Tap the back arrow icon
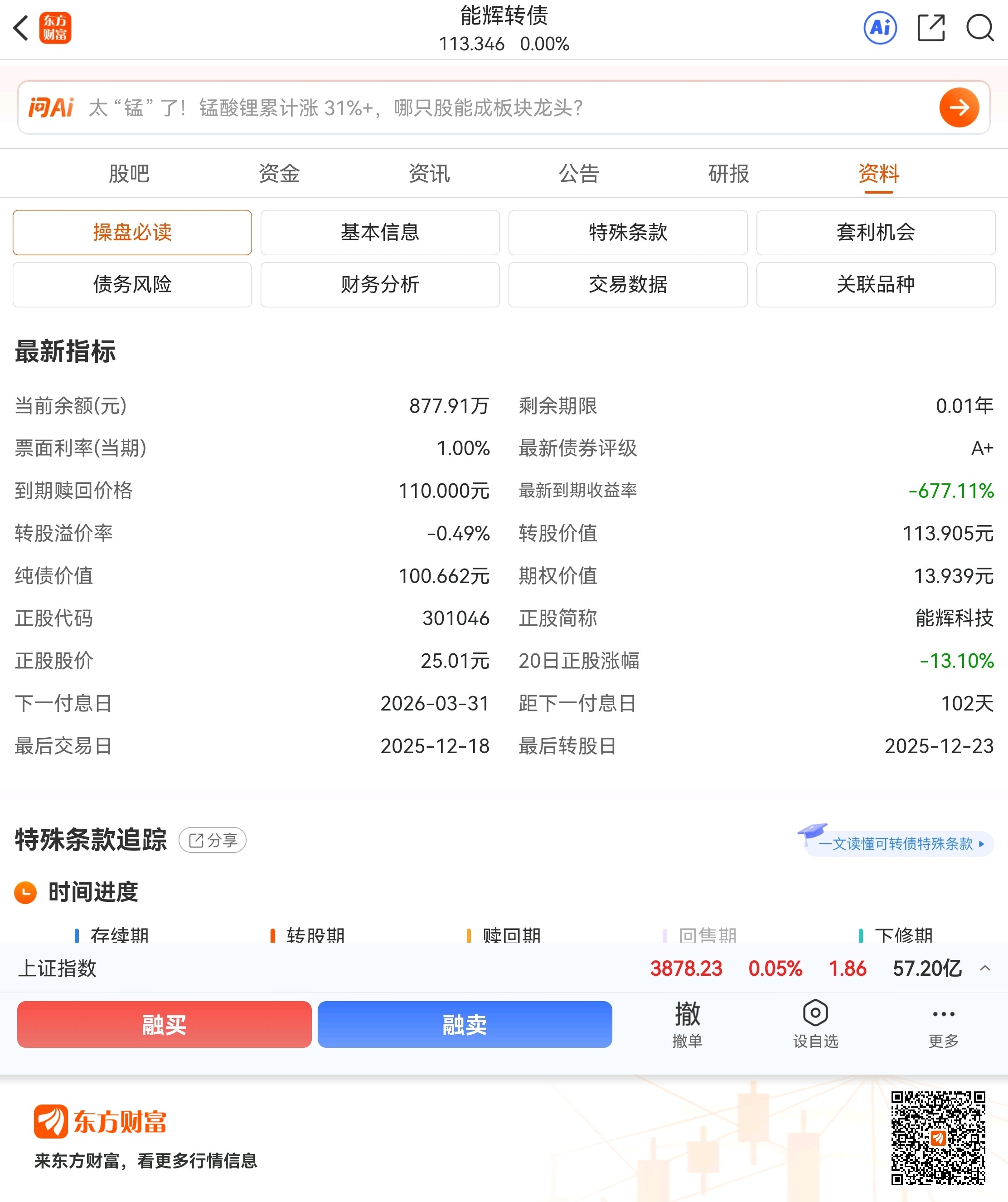Viewport: 1008px width, 1202px height. coord(21,28)
